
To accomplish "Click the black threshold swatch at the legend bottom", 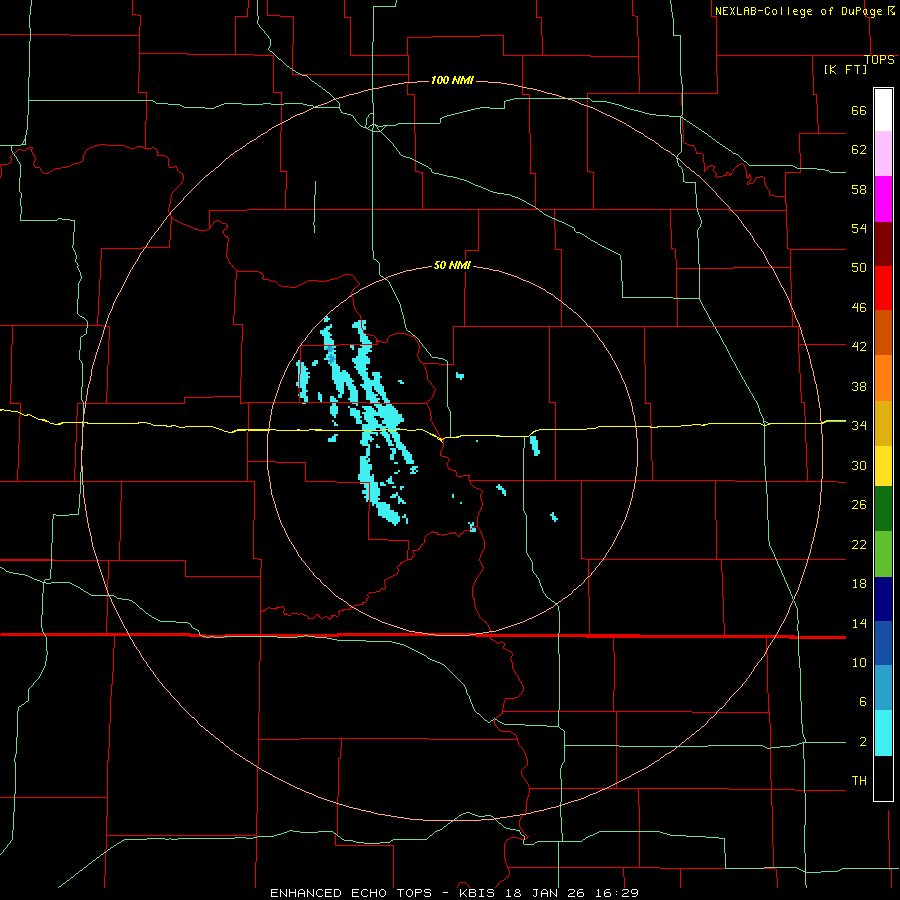I will click(883, 778).
